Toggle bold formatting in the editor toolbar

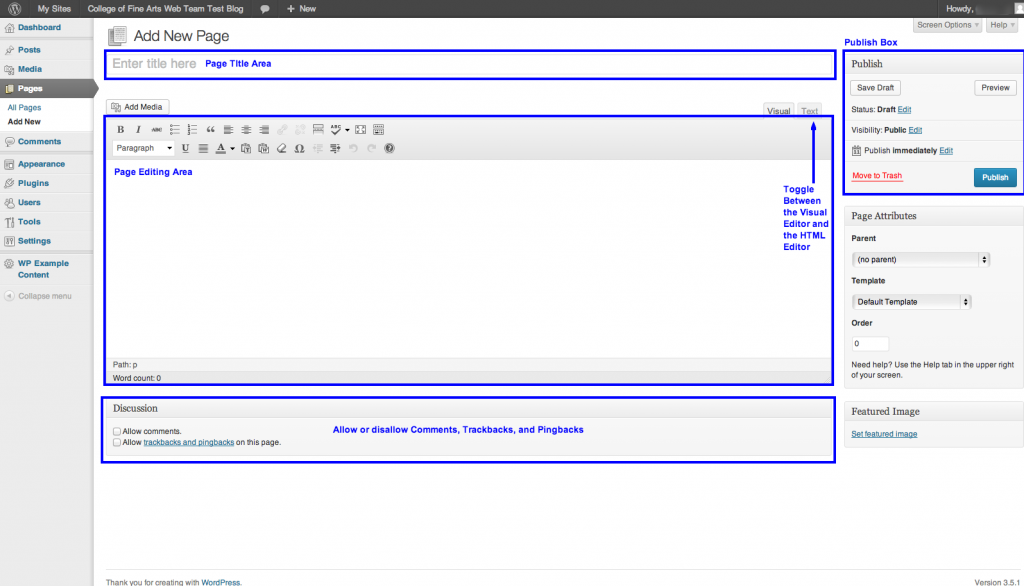click(x=121, y=129)
